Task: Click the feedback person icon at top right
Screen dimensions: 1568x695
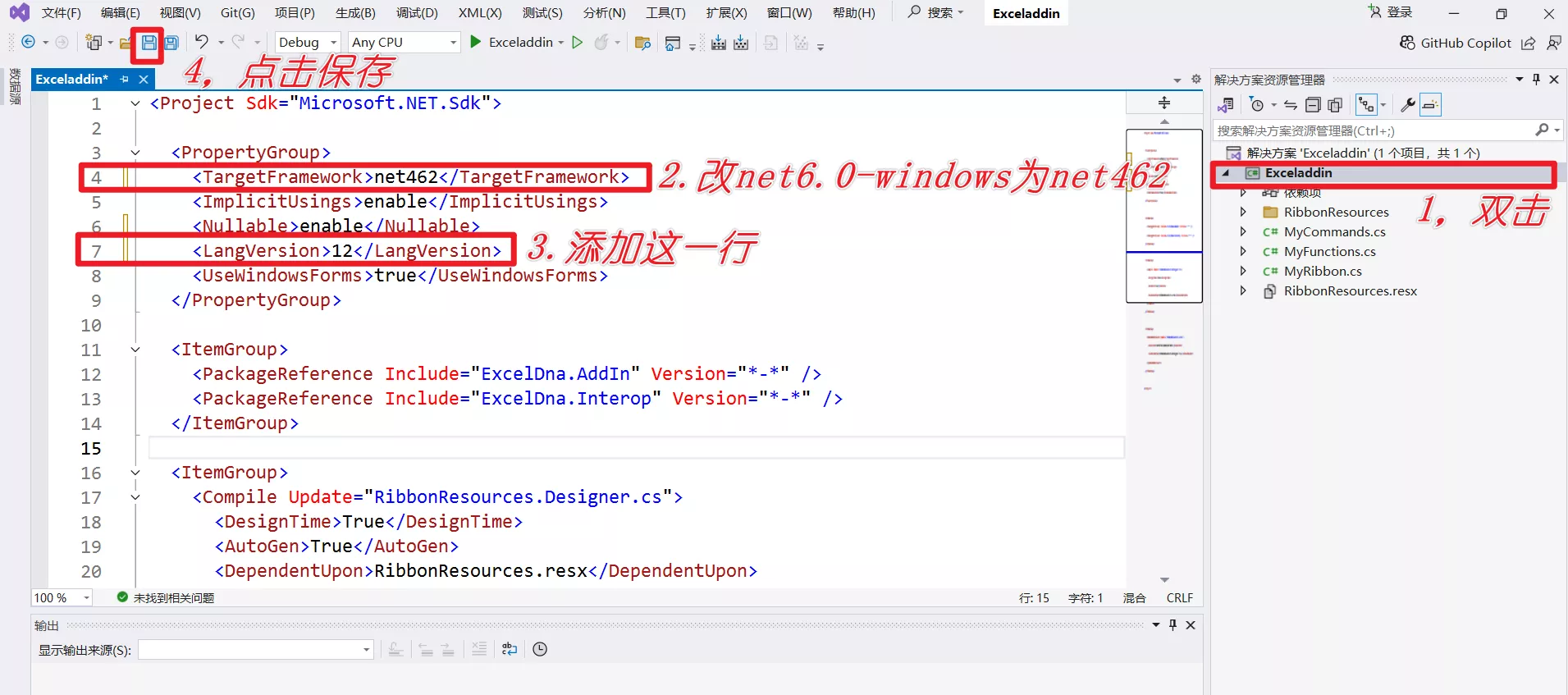Action: (x=1554, y=43)
